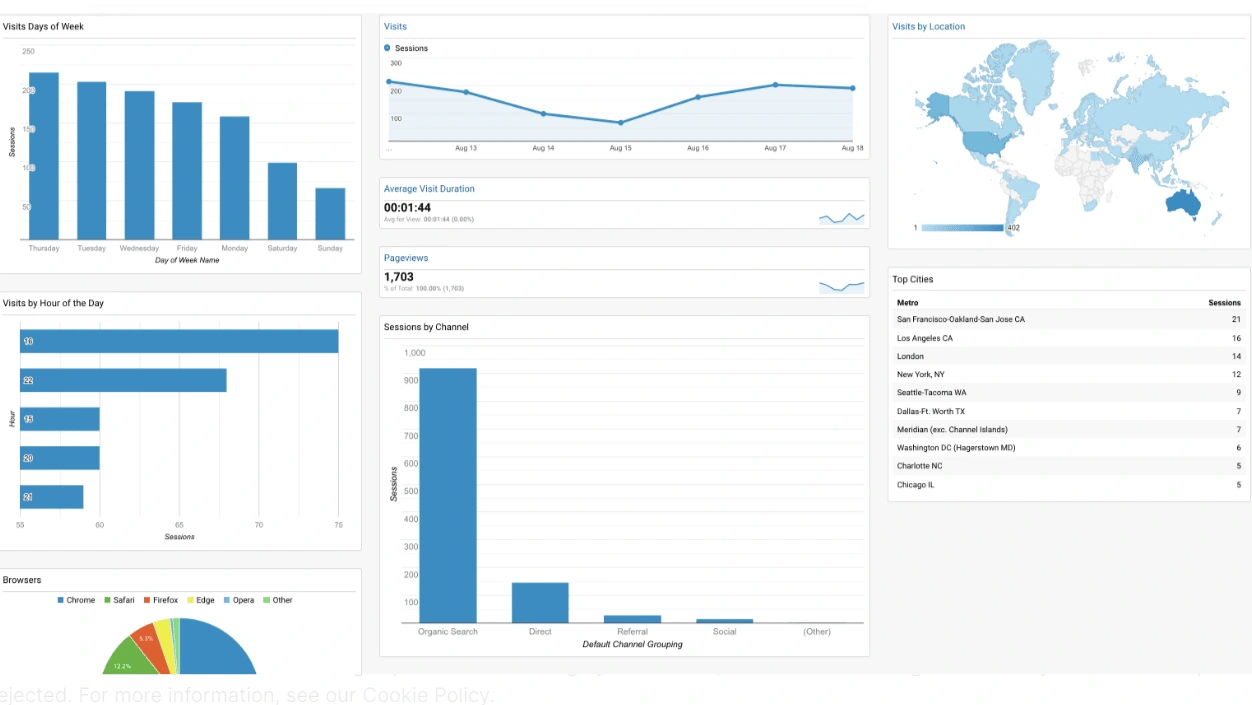Select the Meridian (exc. Channel Islands) row
Screen dimensions: 1252x705
point(1068,429)
